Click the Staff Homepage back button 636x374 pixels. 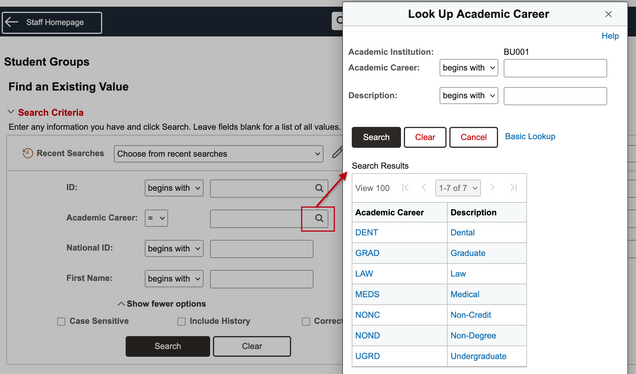52,22
